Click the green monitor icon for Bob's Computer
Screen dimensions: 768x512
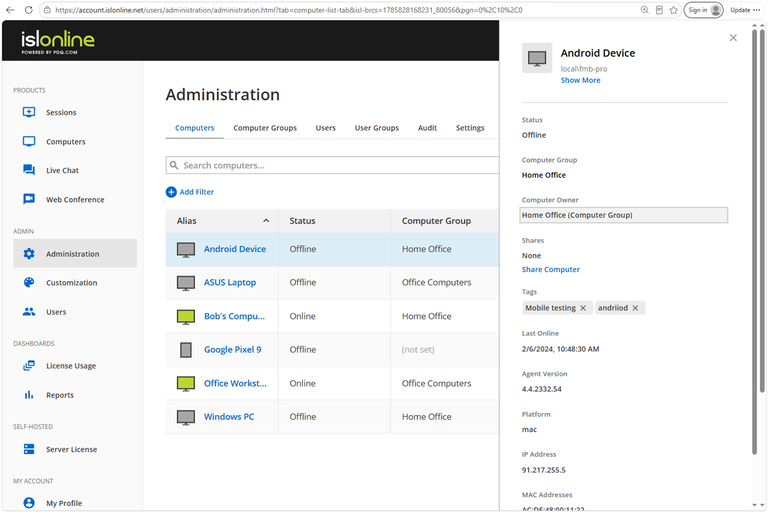coord(186,317)
